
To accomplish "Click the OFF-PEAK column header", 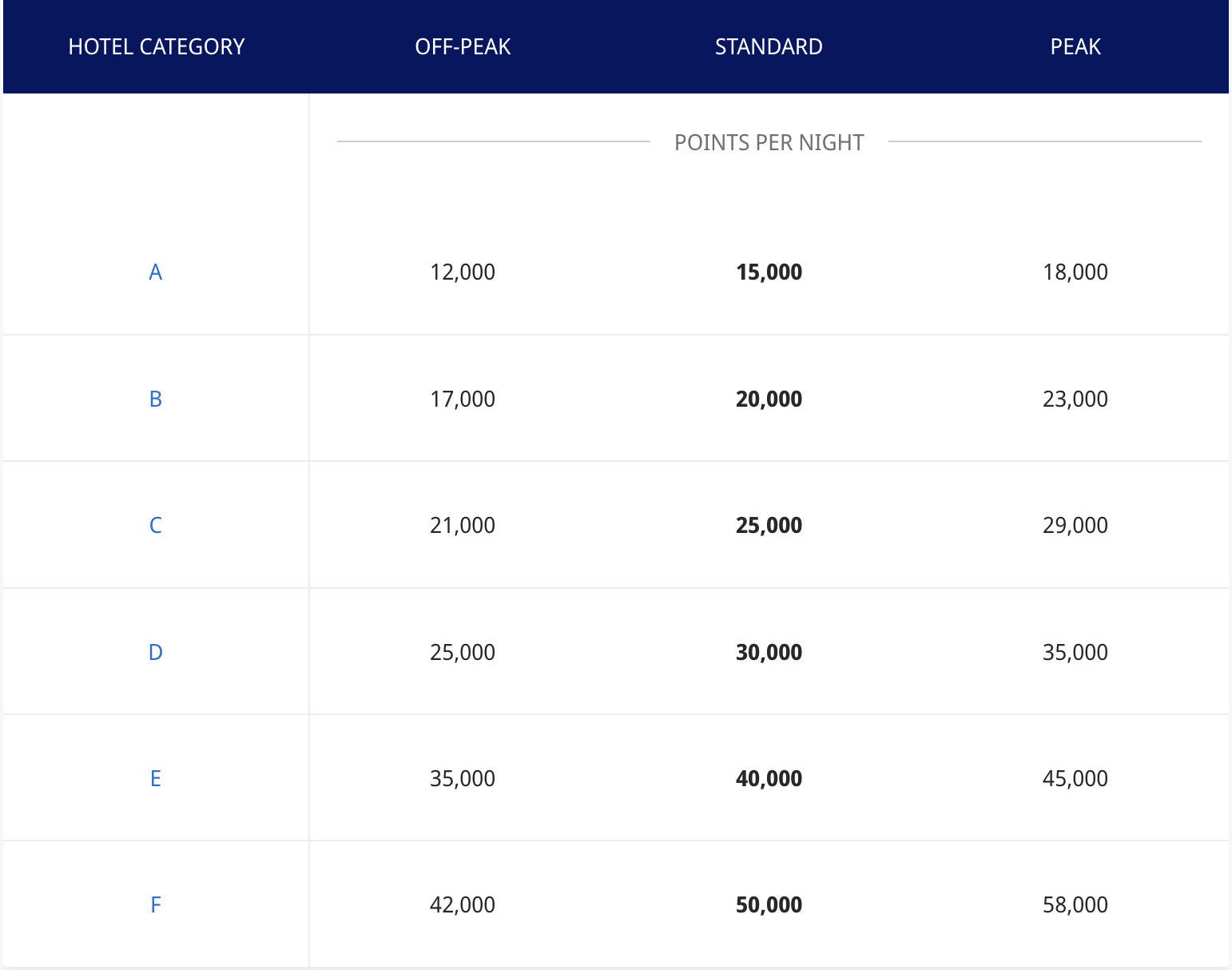I will click(463, 46).
